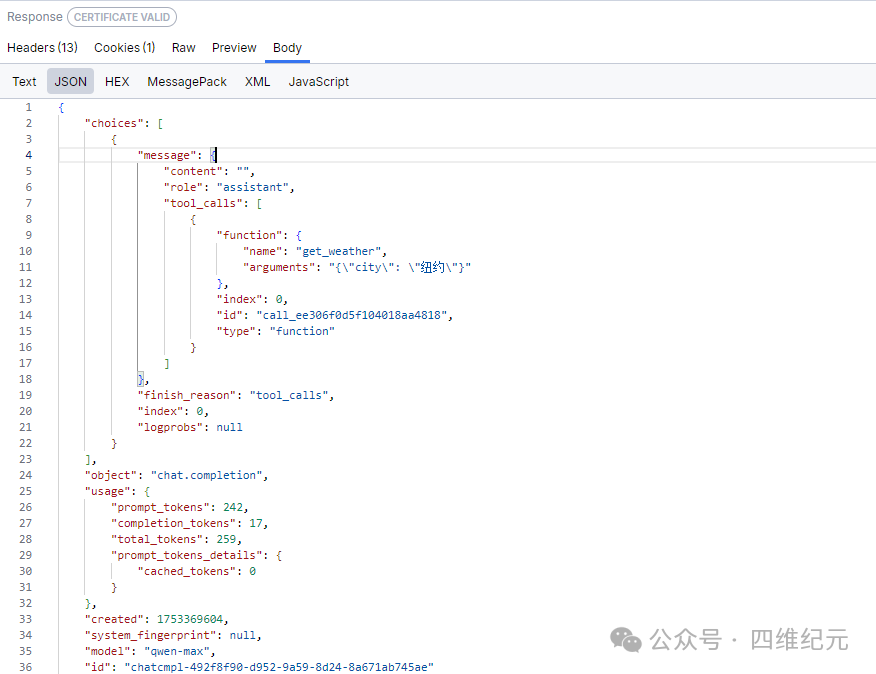
Task: Click the "message" key on line 4
Action: 166,155
